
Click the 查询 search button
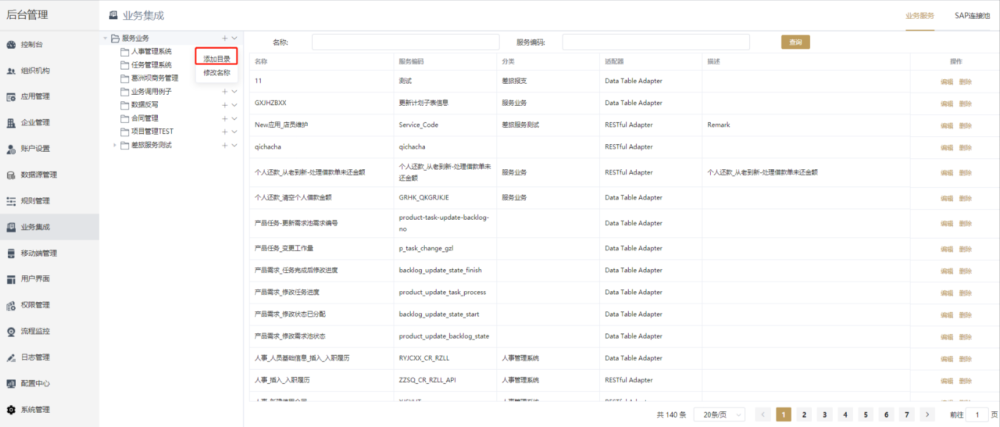point(795,42)
